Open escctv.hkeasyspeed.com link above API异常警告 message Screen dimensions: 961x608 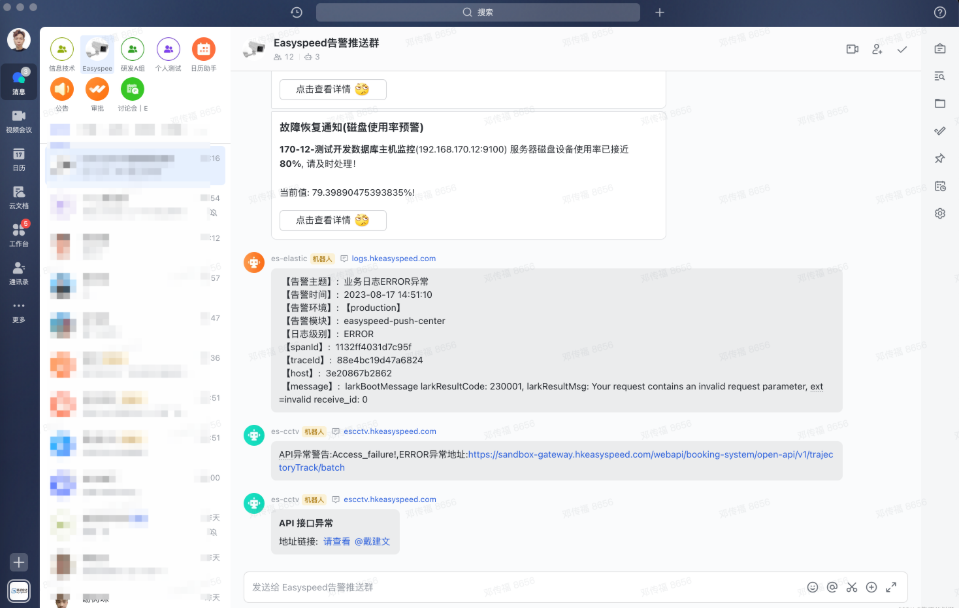tap(390, 431)
